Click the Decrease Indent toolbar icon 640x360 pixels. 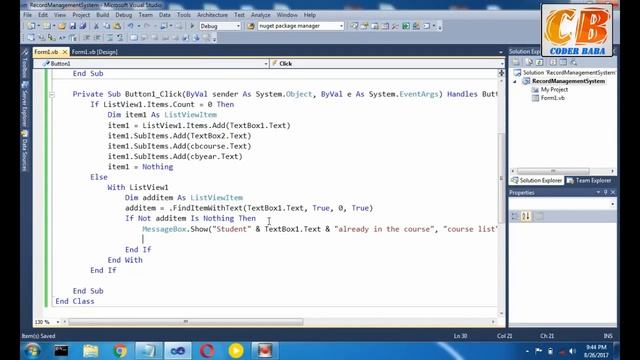(x=87, y=38)
